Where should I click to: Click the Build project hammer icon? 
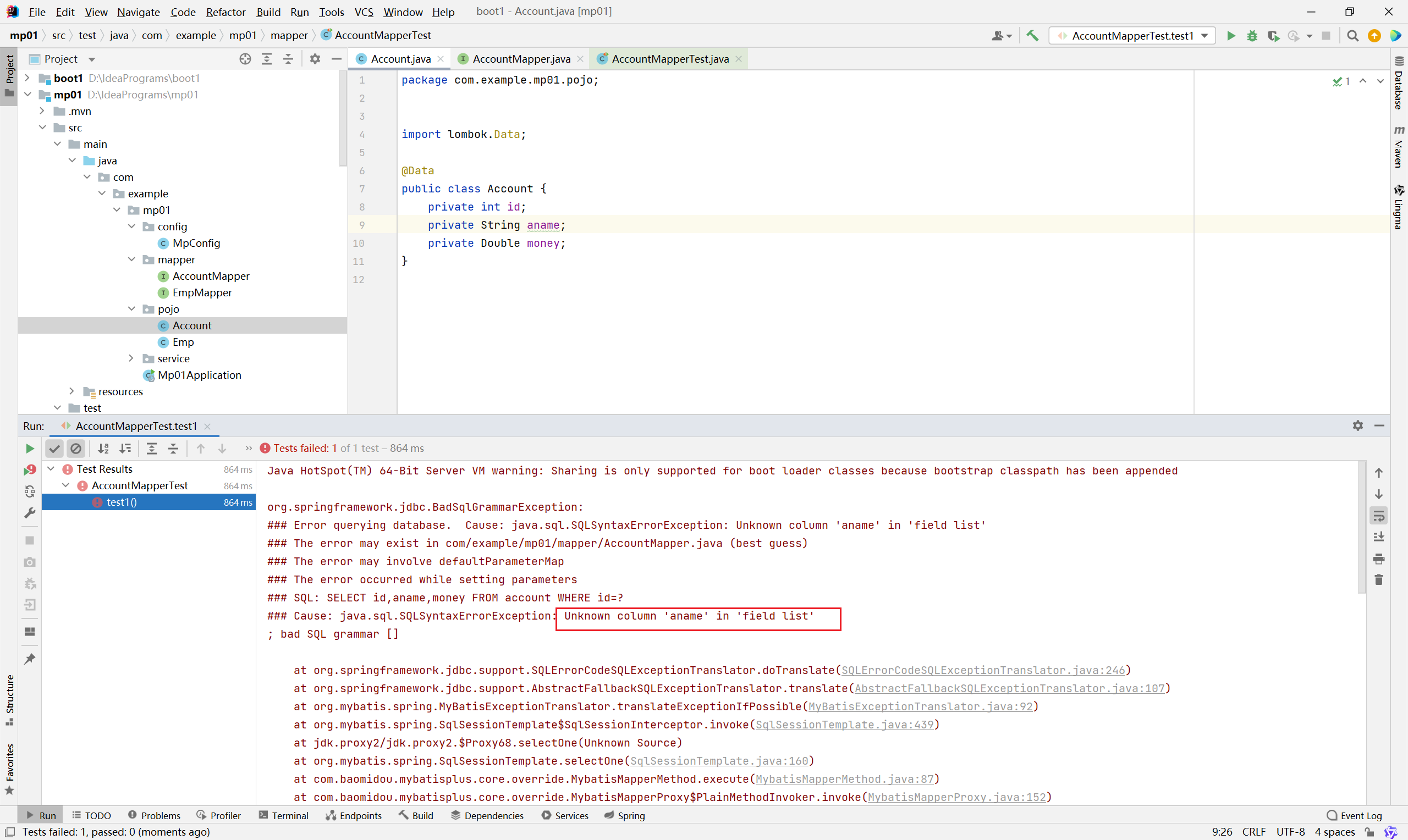tap(1032, 36)
